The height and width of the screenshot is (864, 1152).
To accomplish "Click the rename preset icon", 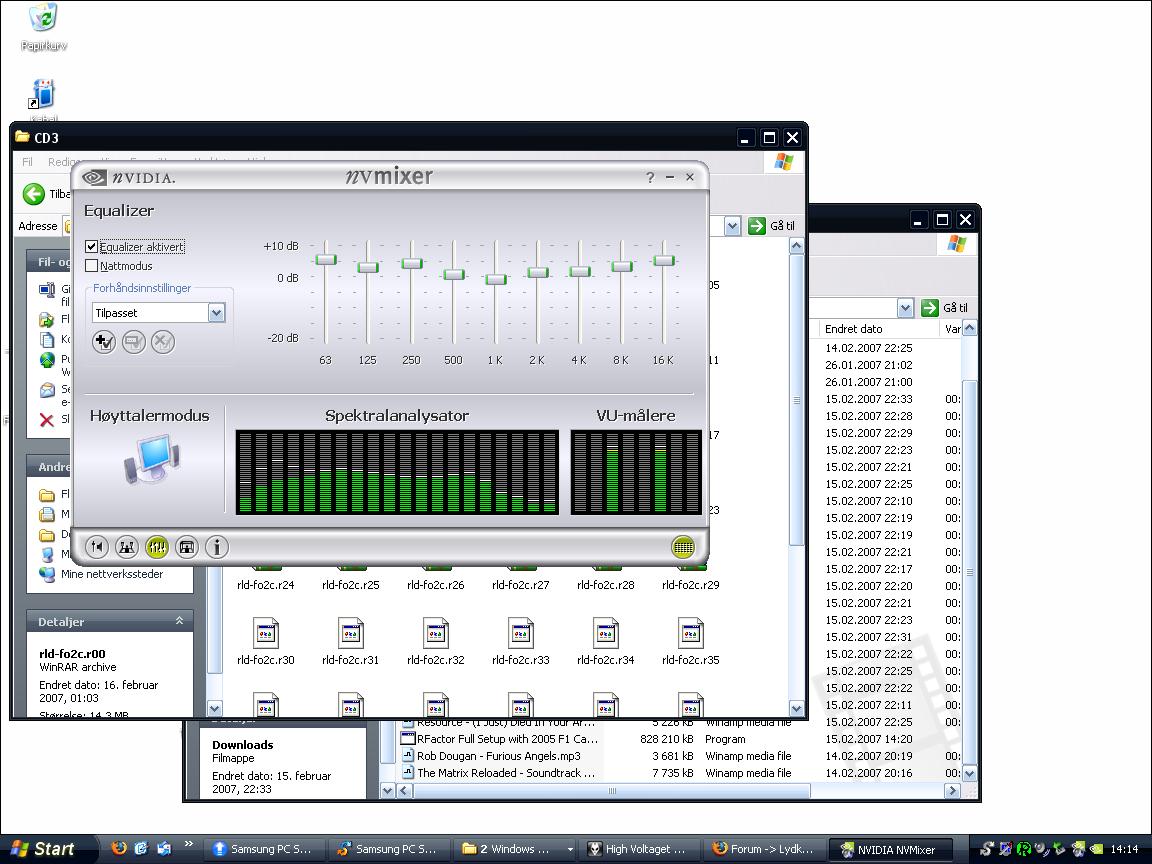I will pyautogui.click(x=134, y=342).
